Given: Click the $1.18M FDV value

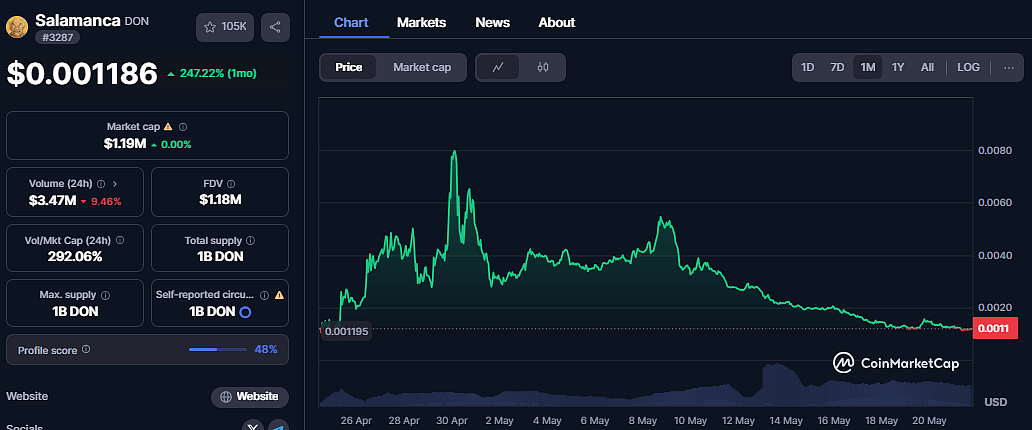Looking at the screenshot, I should [220, 201].
